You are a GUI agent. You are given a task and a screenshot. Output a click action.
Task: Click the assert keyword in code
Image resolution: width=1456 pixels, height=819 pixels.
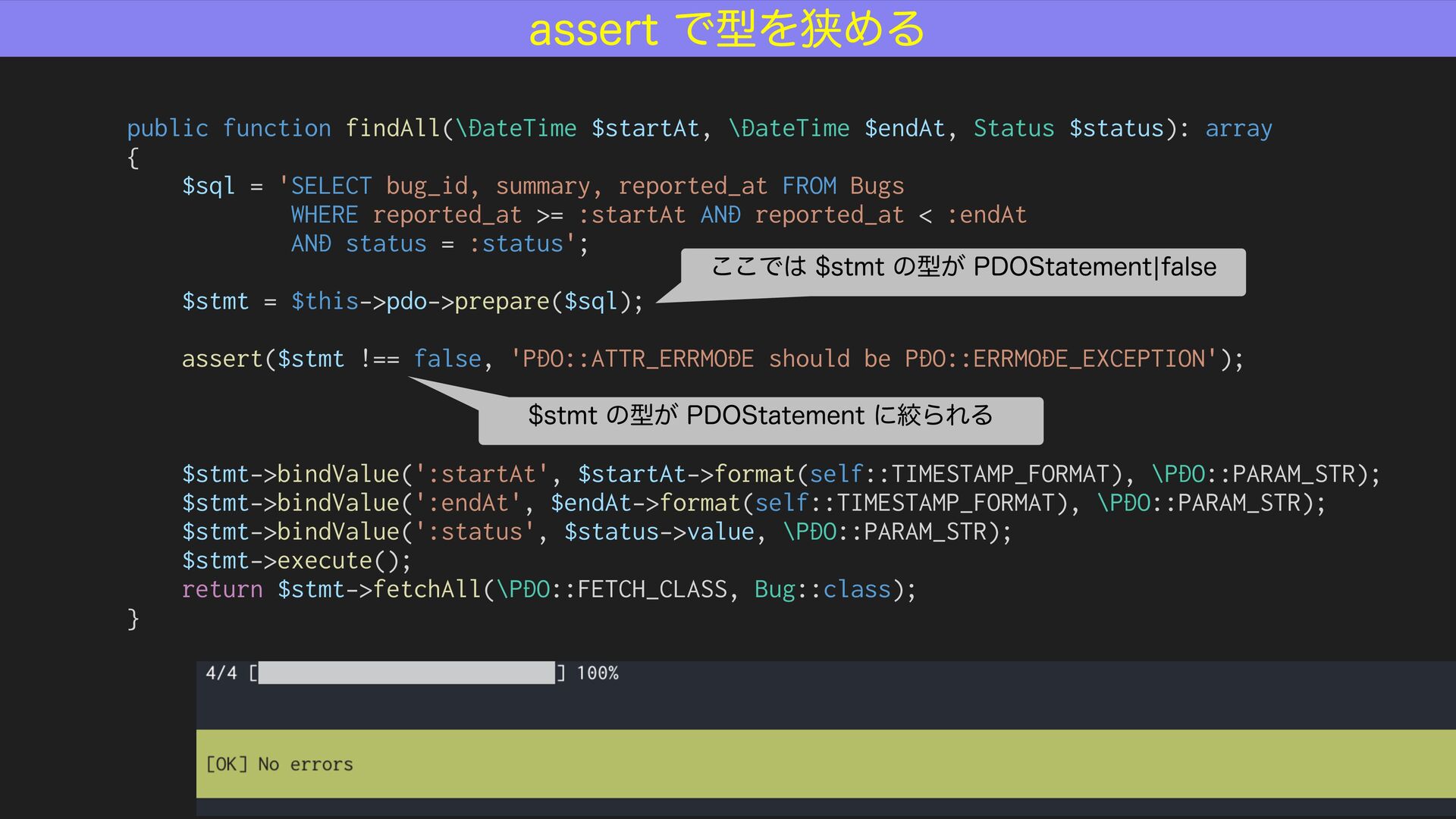click(x=221, y=359)
